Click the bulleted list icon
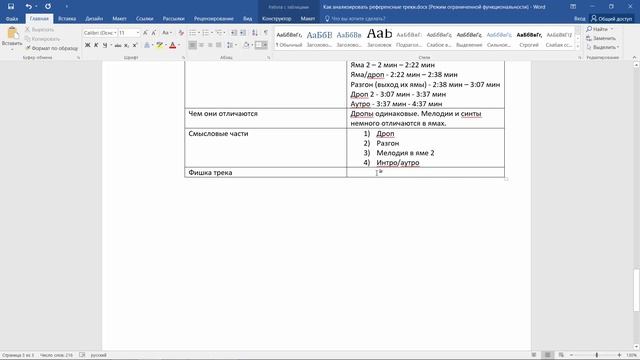 pyautogui.click(x=193, y=33)
